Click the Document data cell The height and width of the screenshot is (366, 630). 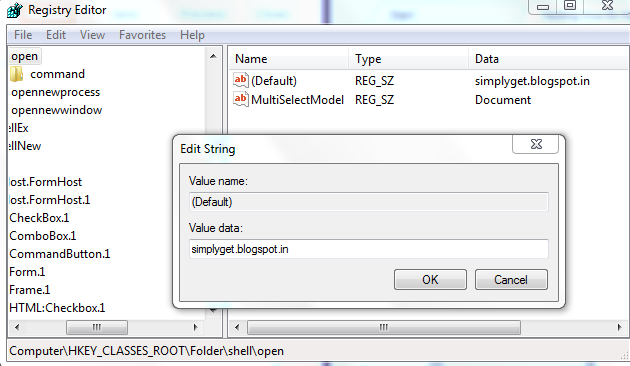point(503,100)
